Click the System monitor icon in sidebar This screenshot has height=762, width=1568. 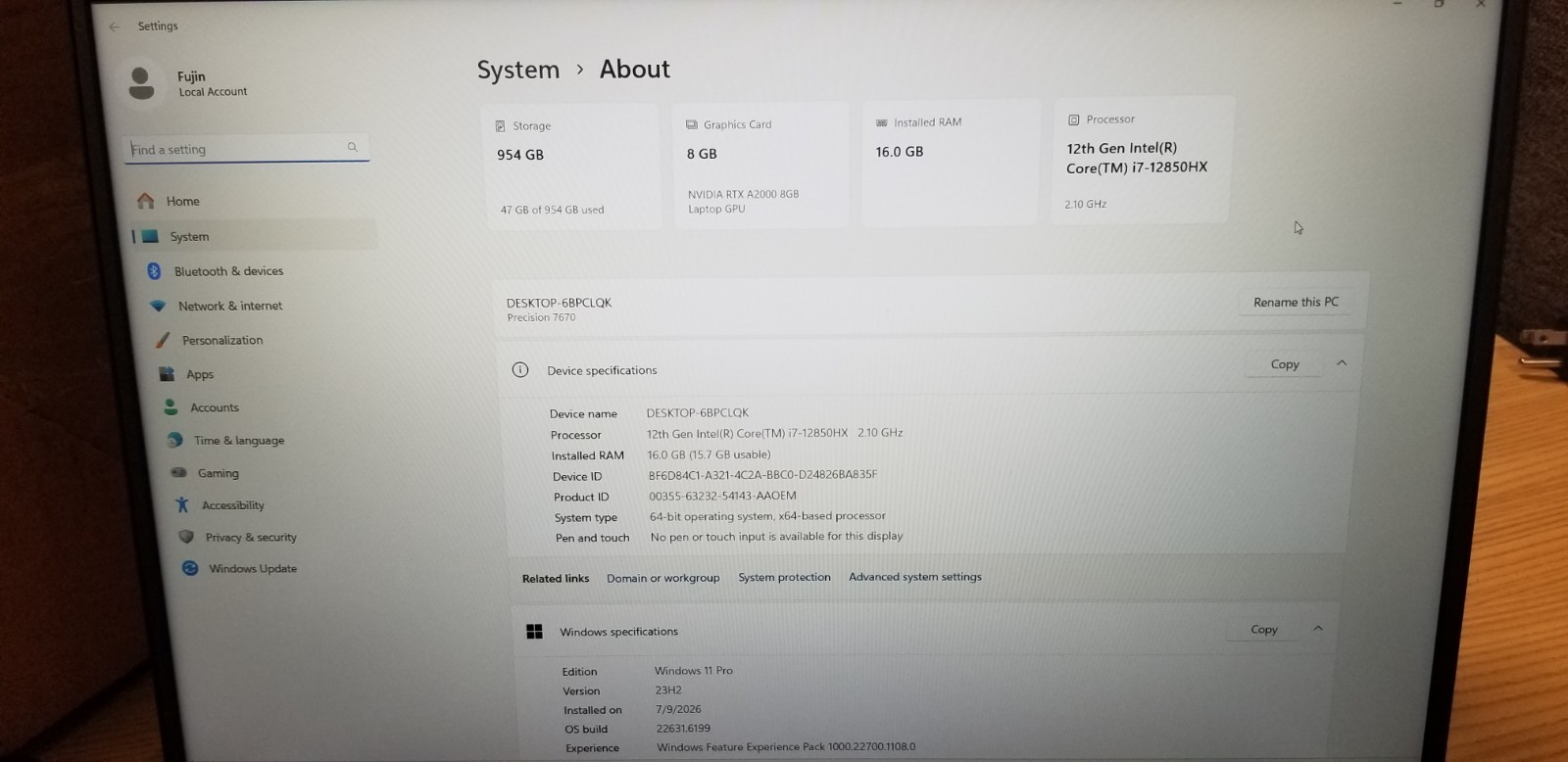150,236
